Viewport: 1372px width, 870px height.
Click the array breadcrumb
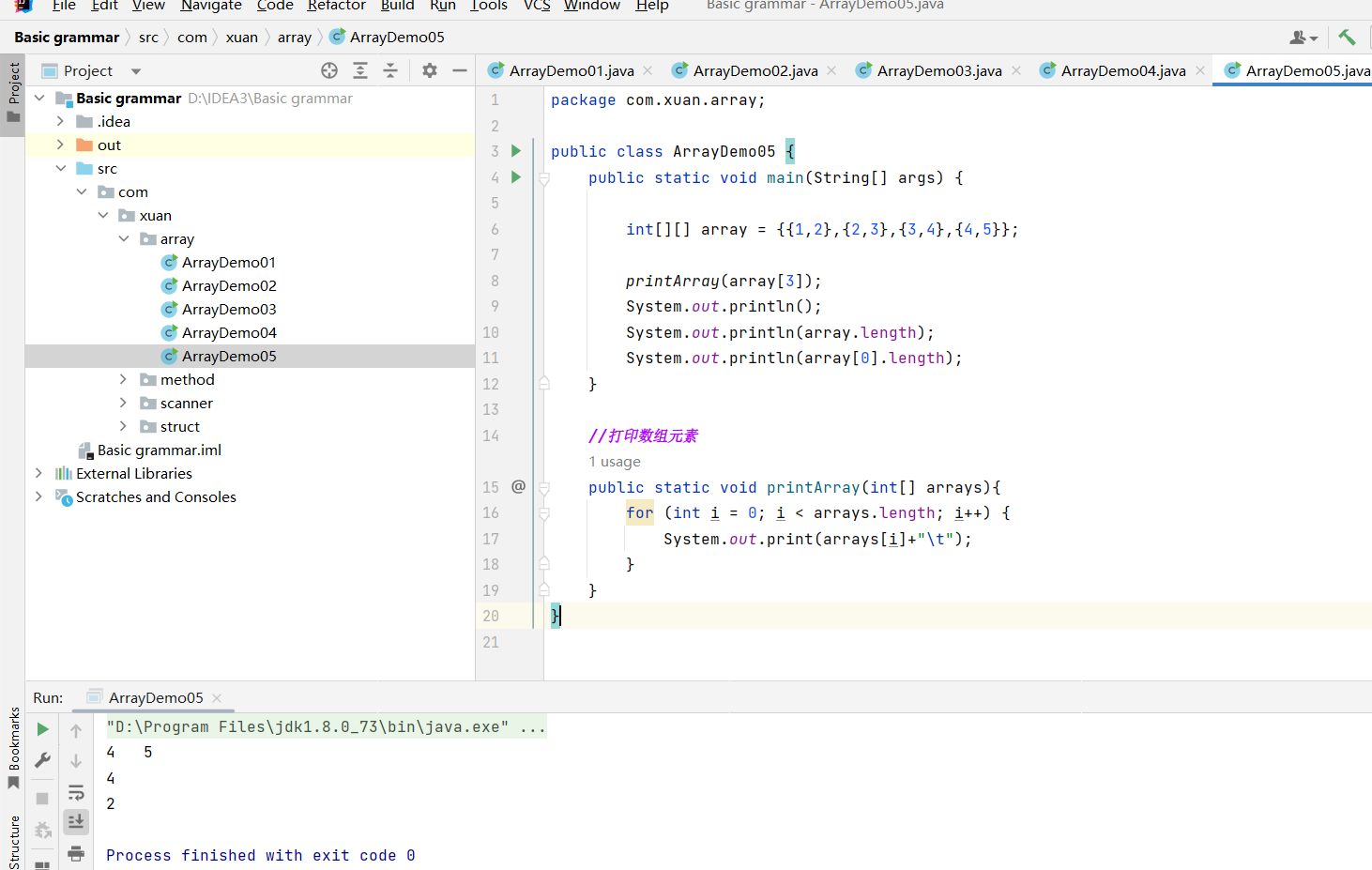coord(295,37)
